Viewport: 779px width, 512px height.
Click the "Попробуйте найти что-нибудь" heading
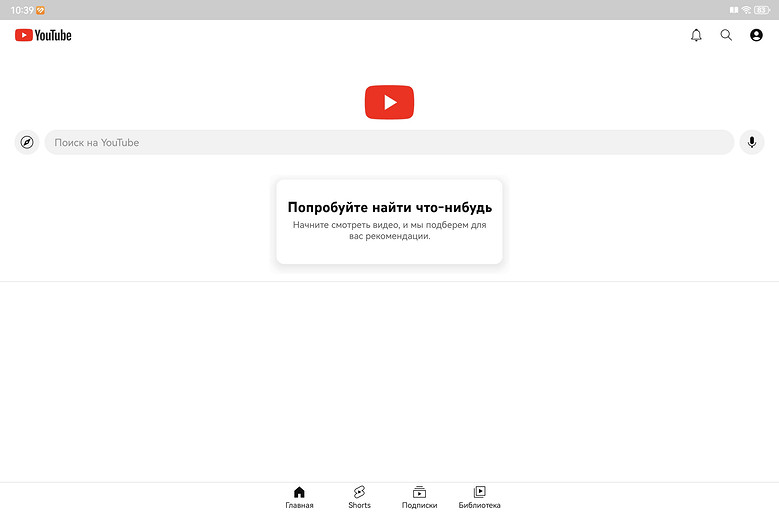coord(389,207)
